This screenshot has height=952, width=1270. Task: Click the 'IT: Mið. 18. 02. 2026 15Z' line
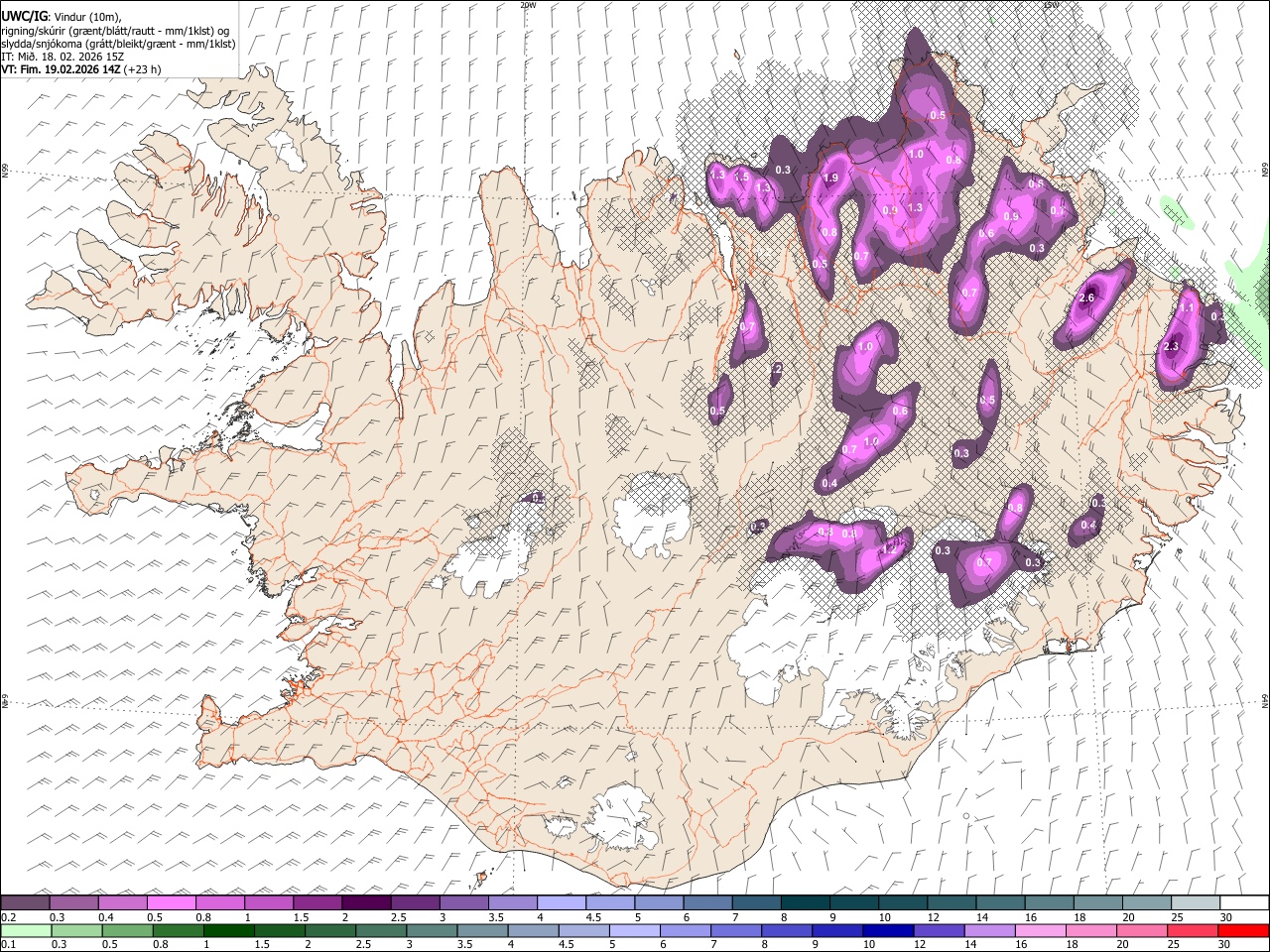point(63,57)
